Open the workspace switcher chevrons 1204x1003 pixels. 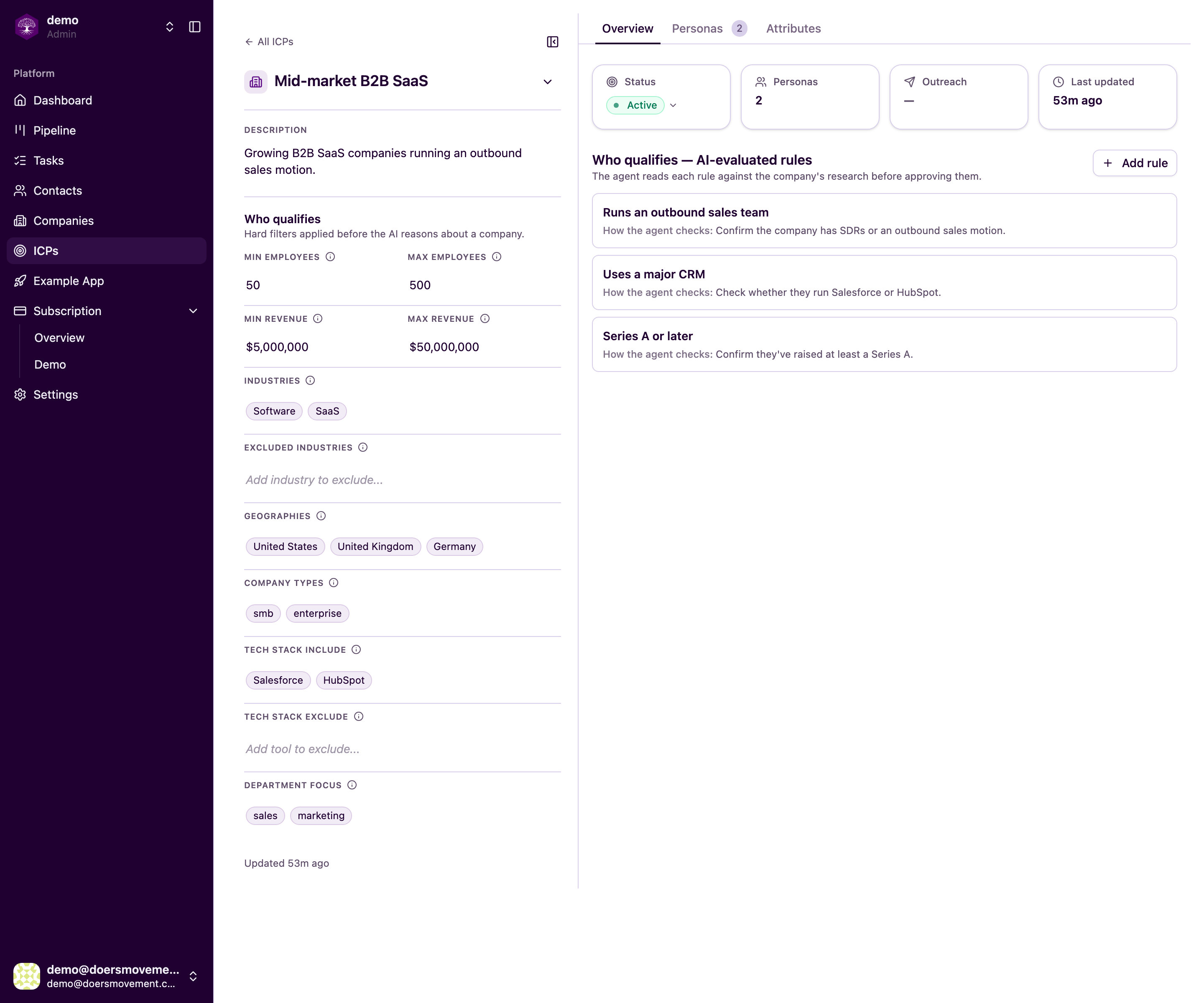click(x=169, y=27)
